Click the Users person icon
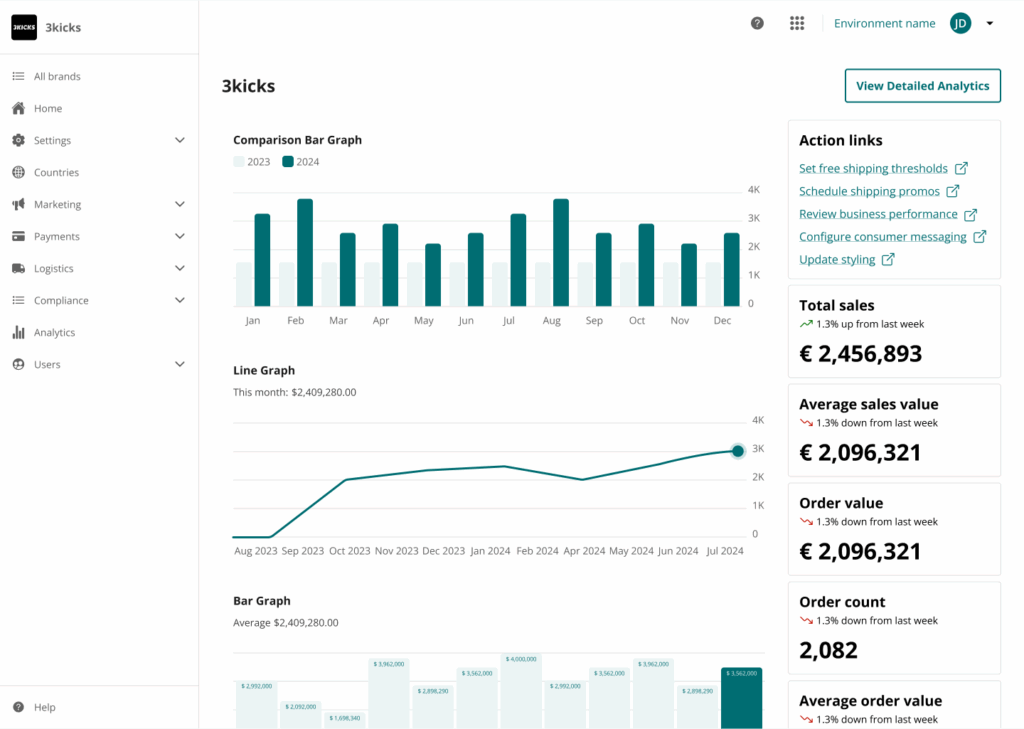Viewport: 1024px width, 729px height. pyautogui.click(x=18, y=364)
